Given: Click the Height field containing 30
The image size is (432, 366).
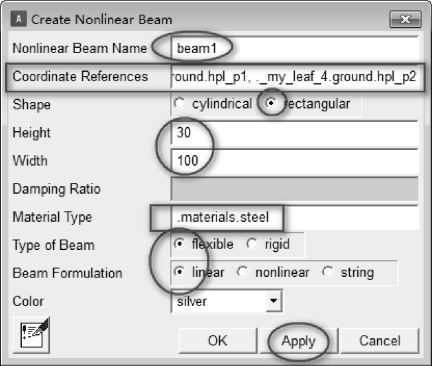Looking at the screenshot, I should coord(295,133).
